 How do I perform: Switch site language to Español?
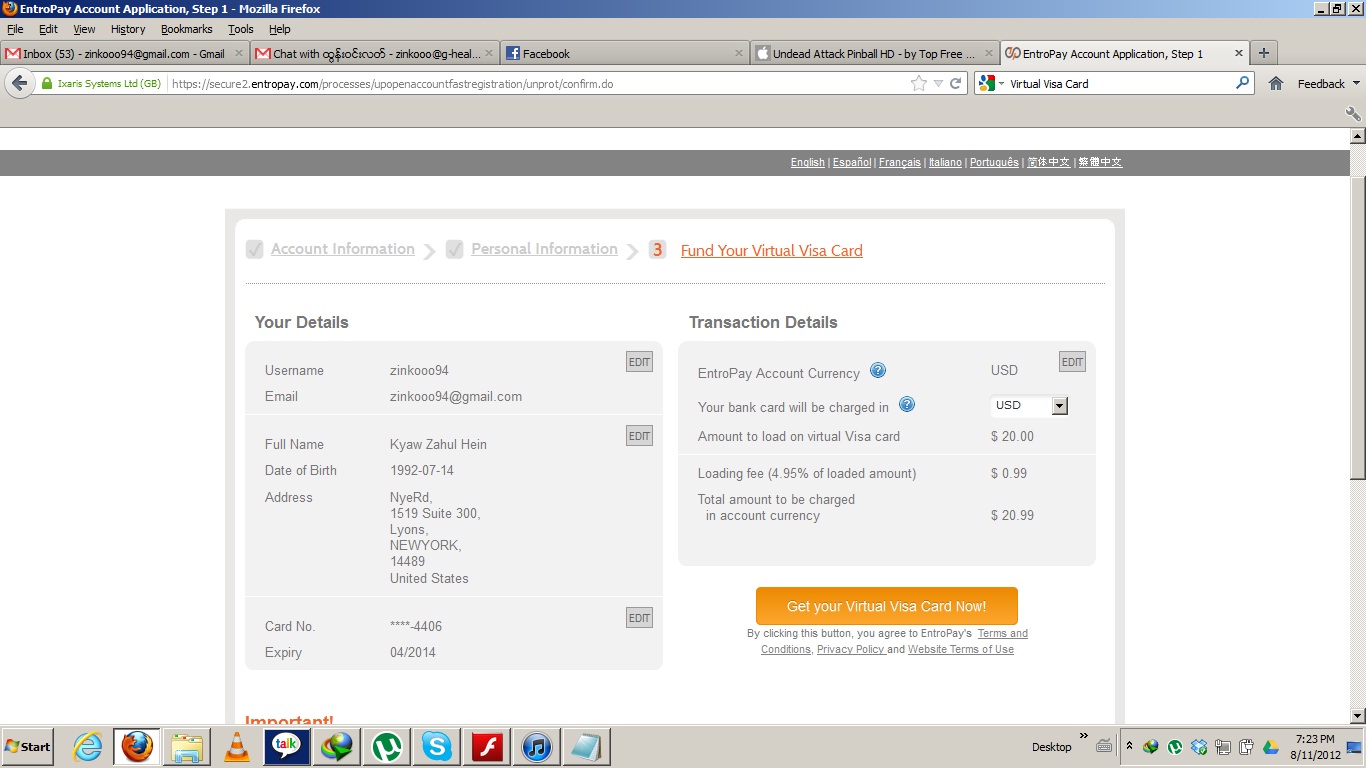click(852, 162)
